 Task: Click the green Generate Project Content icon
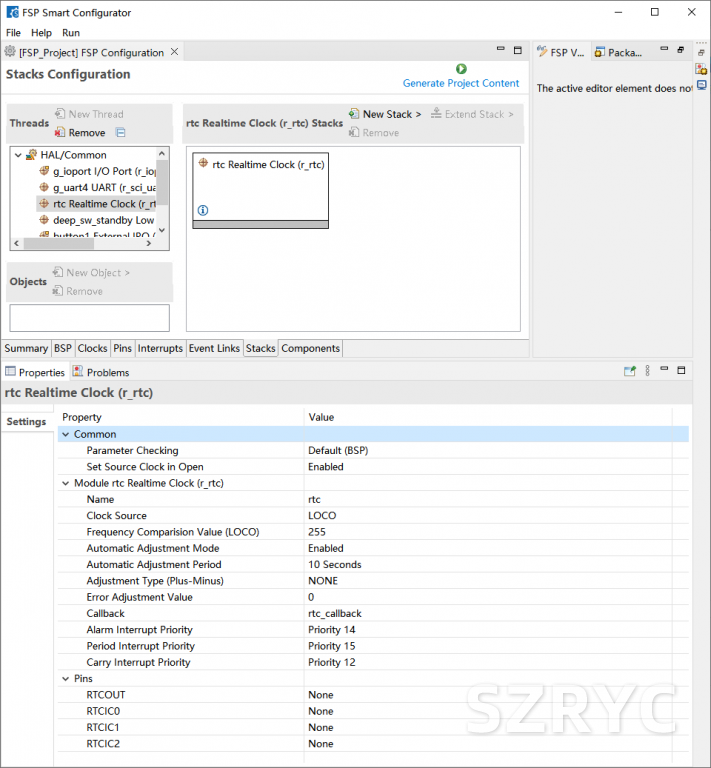[x=461, y=69]
